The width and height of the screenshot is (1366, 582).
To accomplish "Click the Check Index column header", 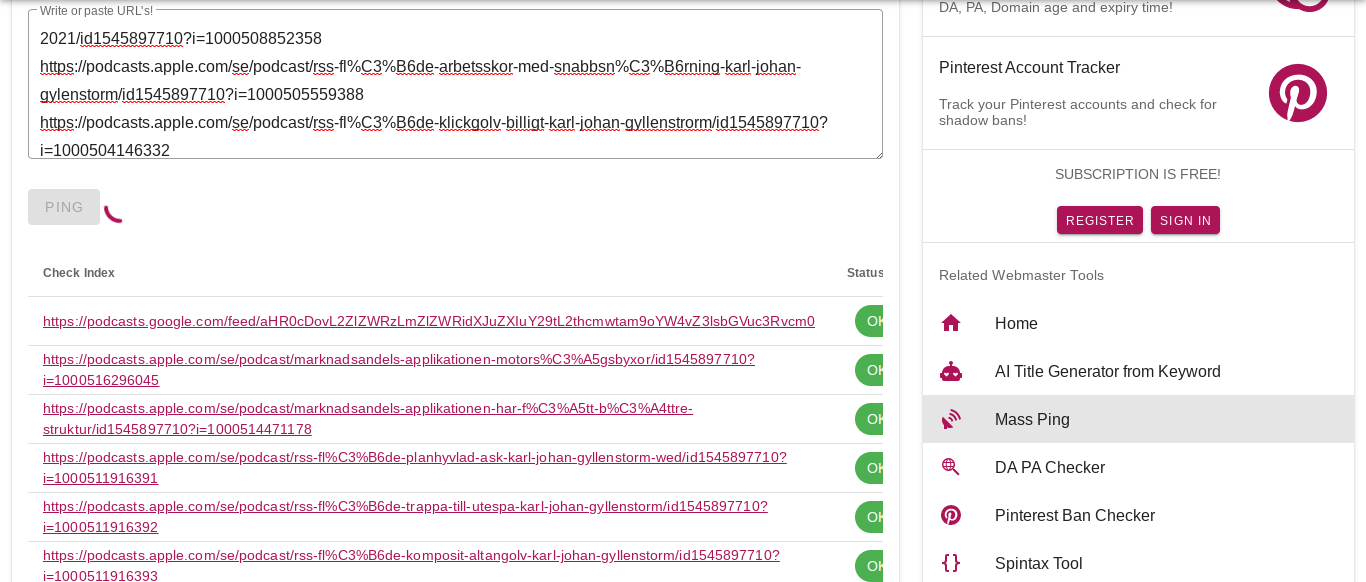I will [79, 273].
